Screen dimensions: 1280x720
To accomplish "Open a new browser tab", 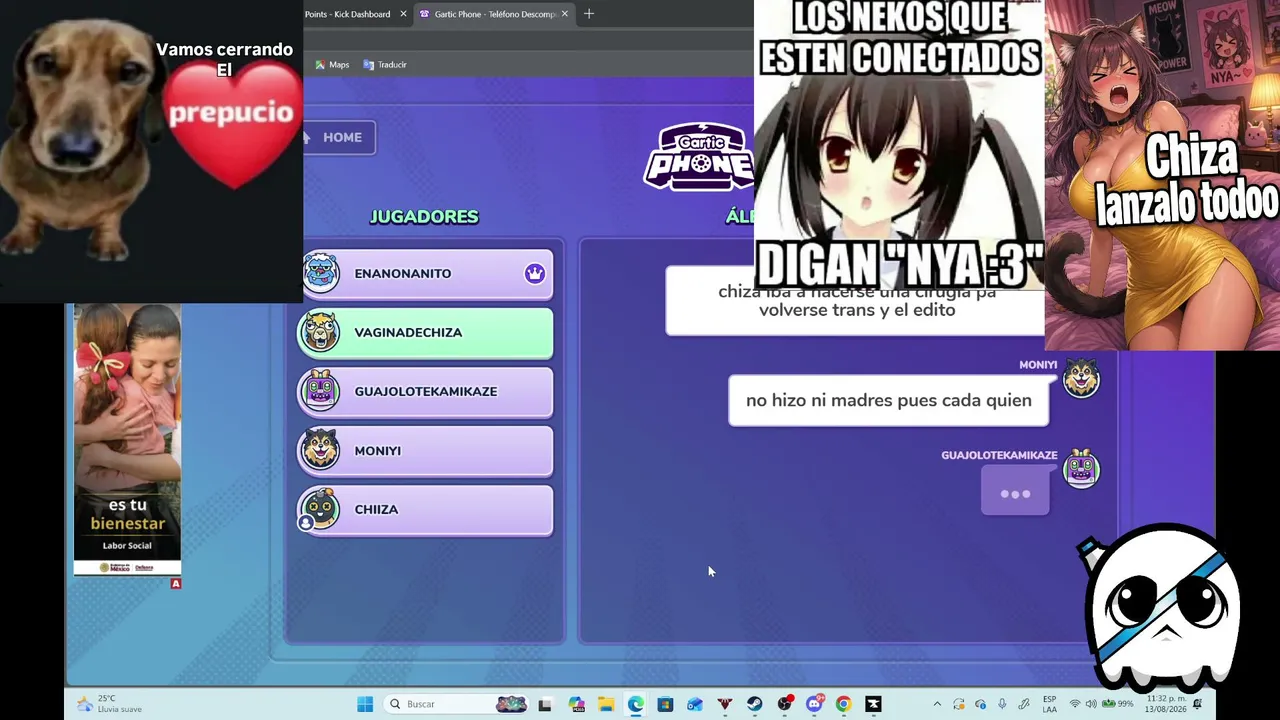I will pos(589,14).
